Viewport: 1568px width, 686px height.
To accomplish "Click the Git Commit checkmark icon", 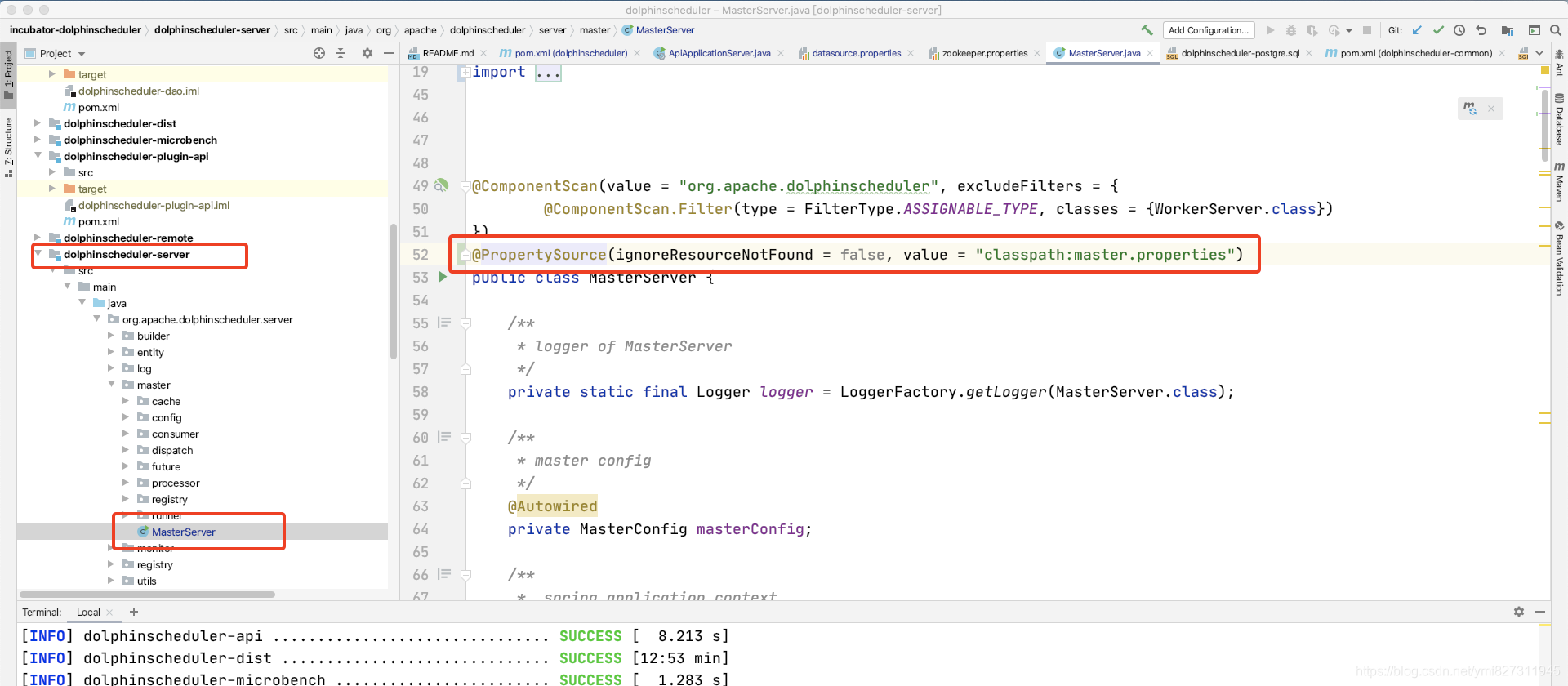I will click(x=1438, y=30).
